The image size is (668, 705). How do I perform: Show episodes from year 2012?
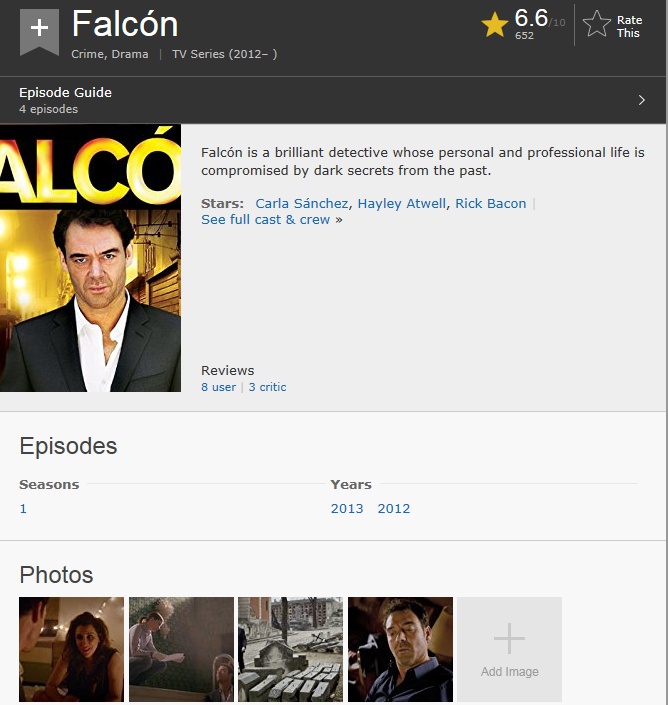[x=394, y=509]
